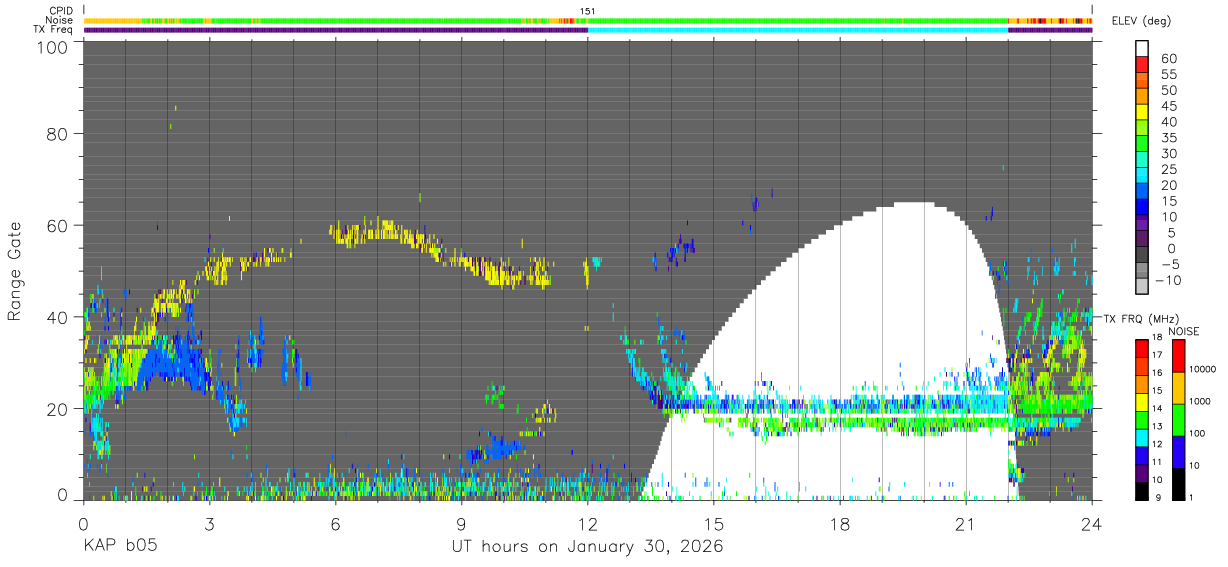Click UT hours axis tick 6
The image size is (1228, 567).
[x=335, y=523]
